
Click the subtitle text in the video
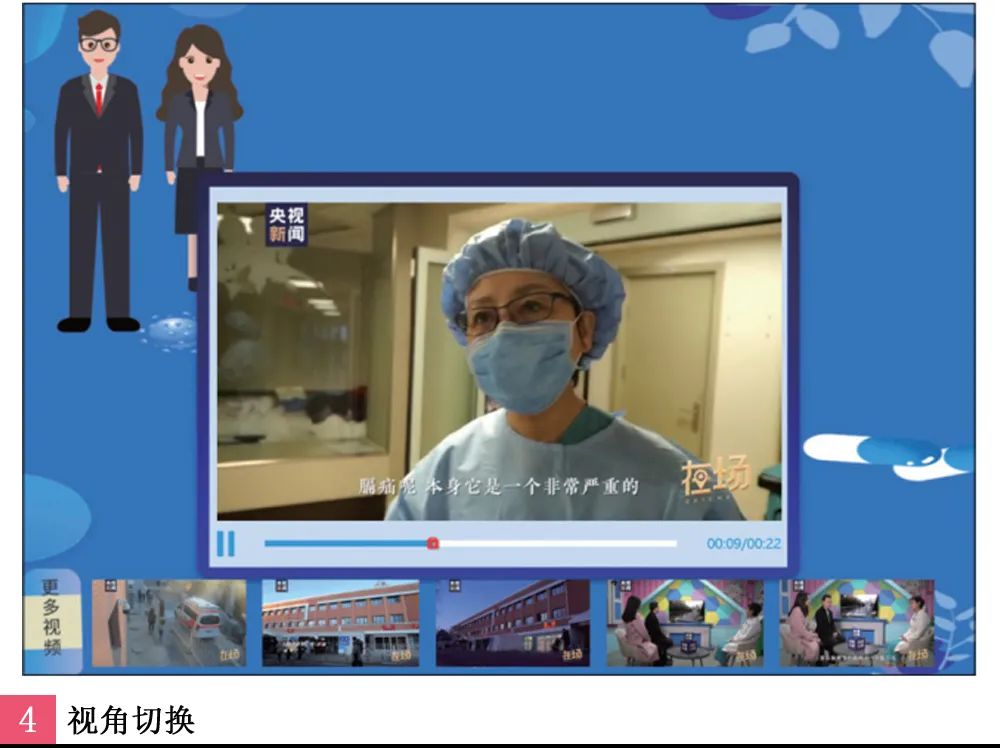(498, 487)
